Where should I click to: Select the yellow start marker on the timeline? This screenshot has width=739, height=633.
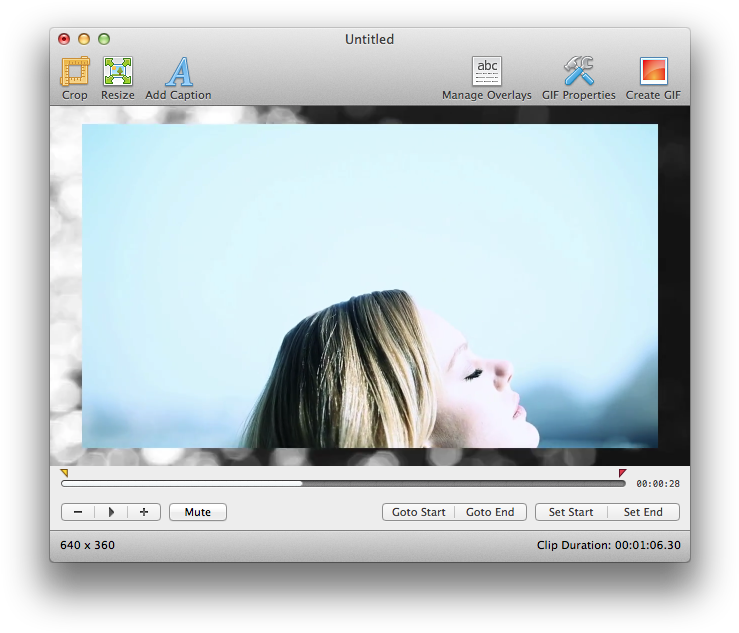click(x=64, y=473)
